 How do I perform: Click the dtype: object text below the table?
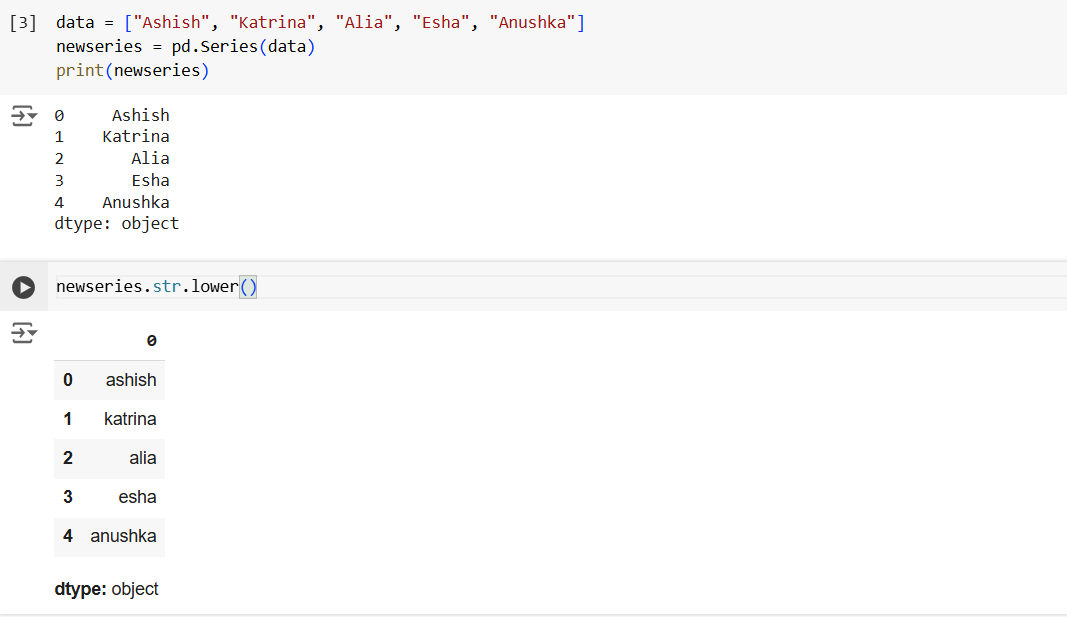106,589
